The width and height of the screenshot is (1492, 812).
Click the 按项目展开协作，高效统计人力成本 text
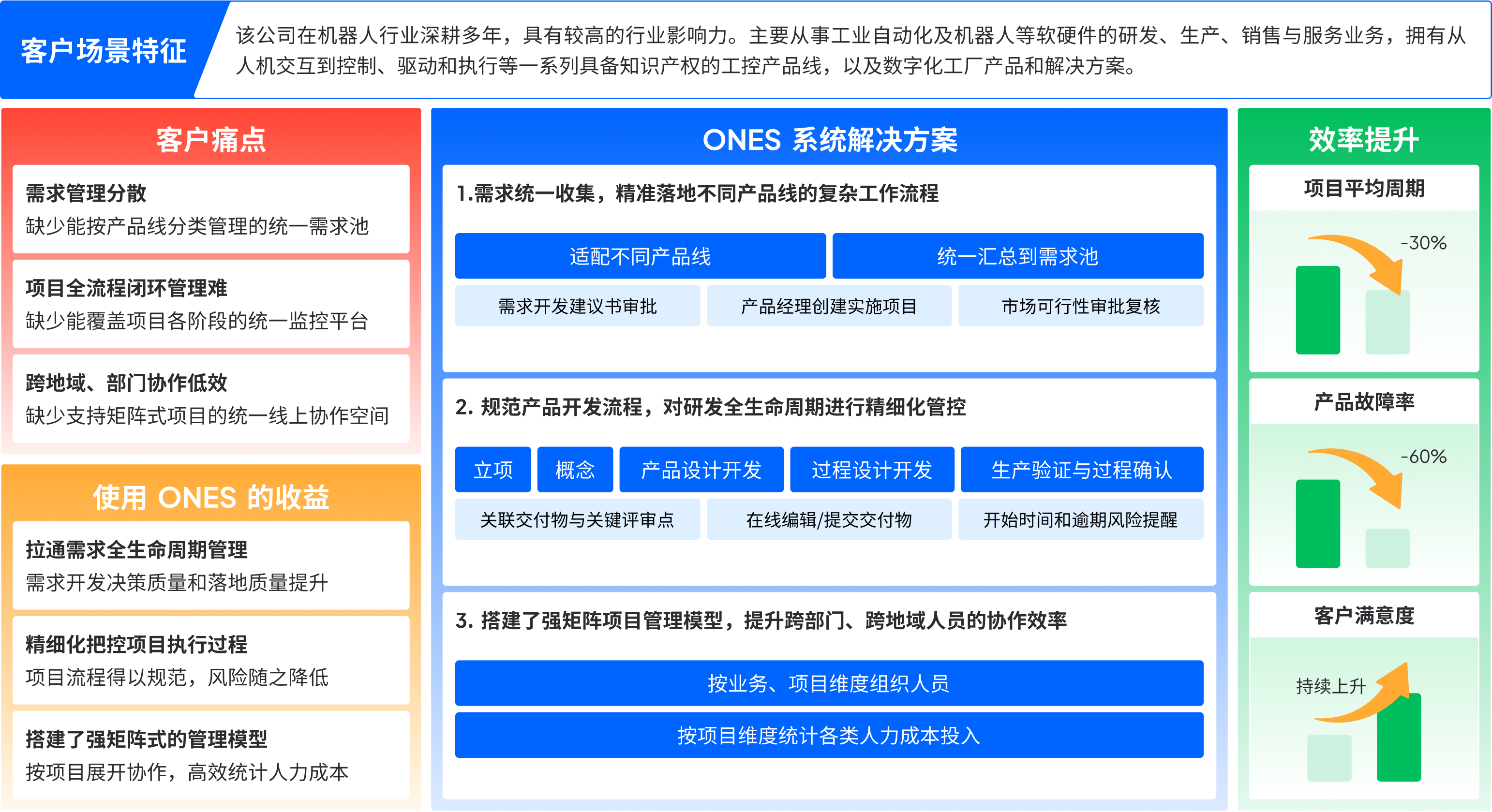(x=187, y=773)
